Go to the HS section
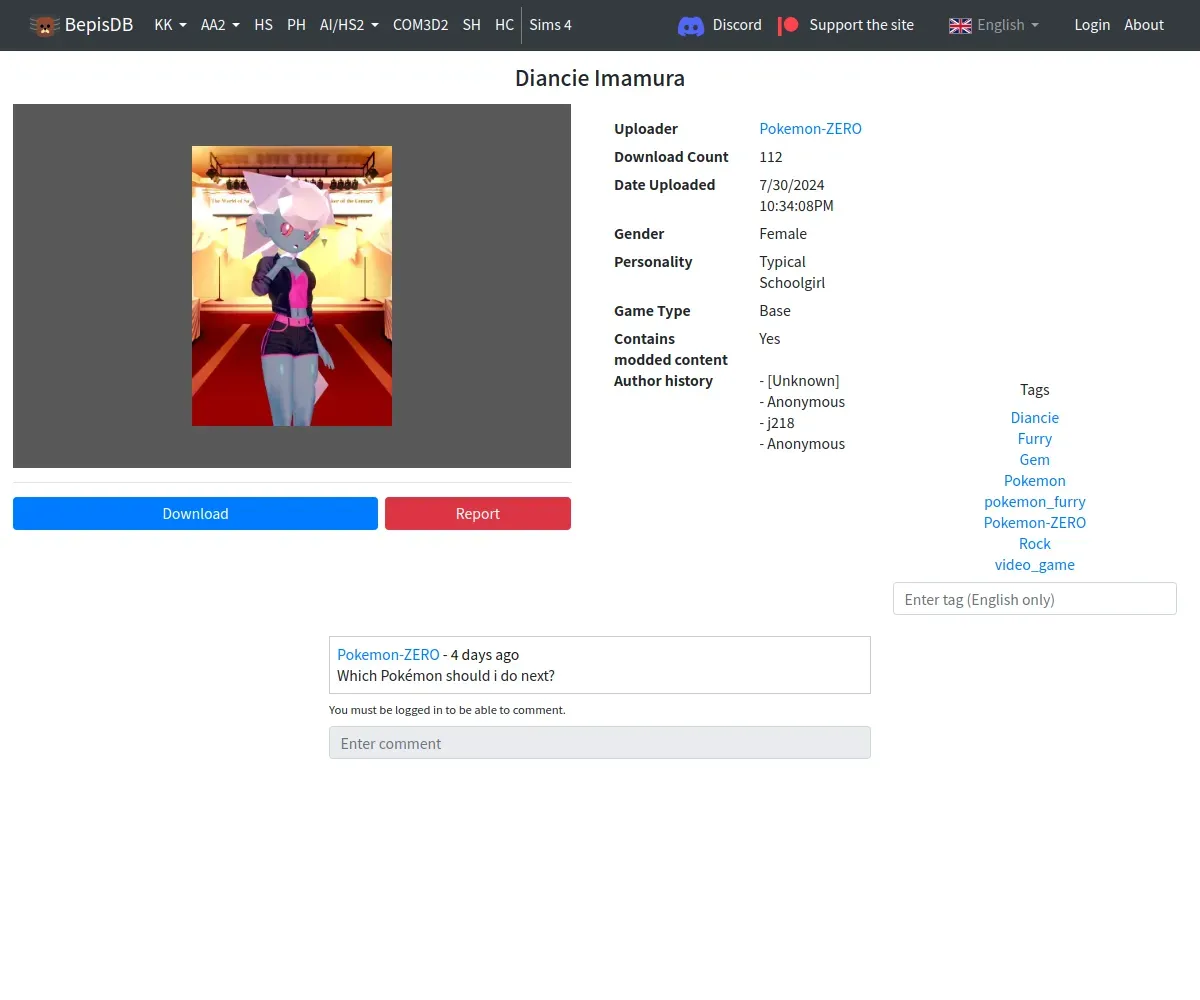 coord(263,25)
